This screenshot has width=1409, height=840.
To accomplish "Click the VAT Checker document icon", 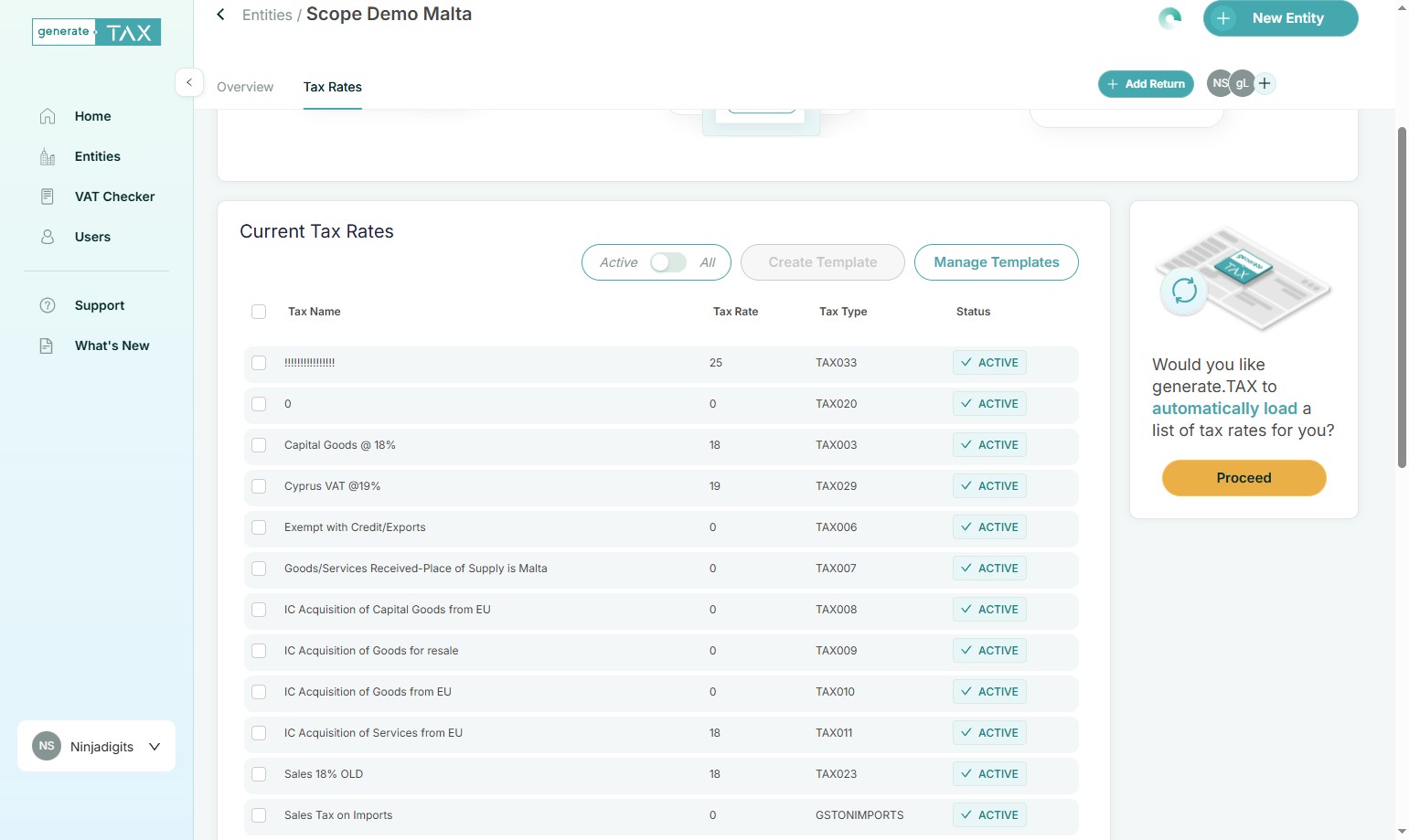I will pyautogui.click(x=48, y=197).
